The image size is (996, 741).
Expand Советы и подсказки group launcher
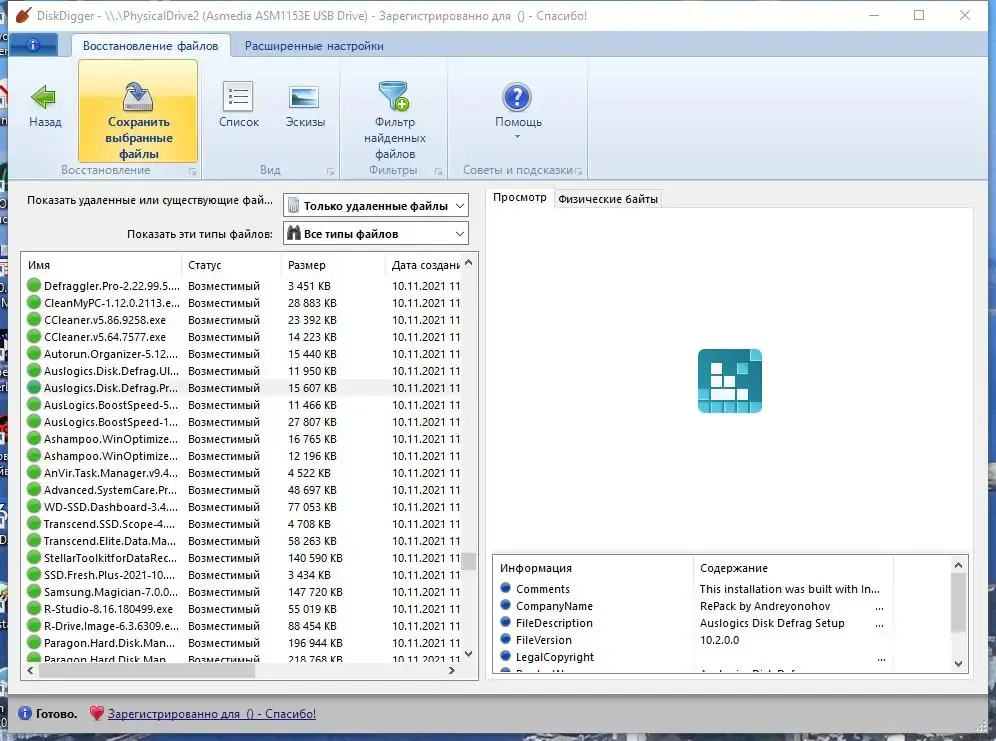point(578,171)
